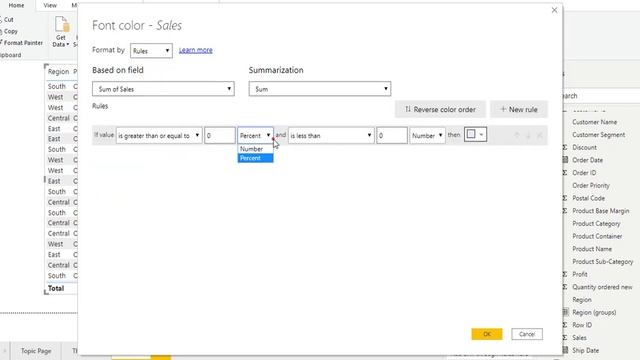The width and height of the screenshot is (640, 360).
Task: Select the Profit field
Action: (x=580, y=274)
